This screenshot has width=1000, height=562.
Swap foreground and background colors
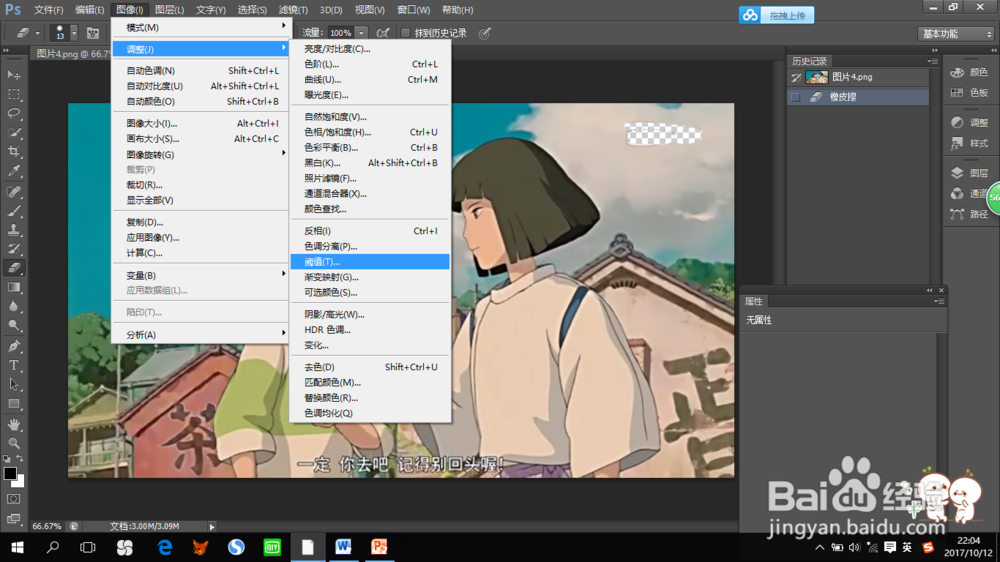(x=20, y=459)
